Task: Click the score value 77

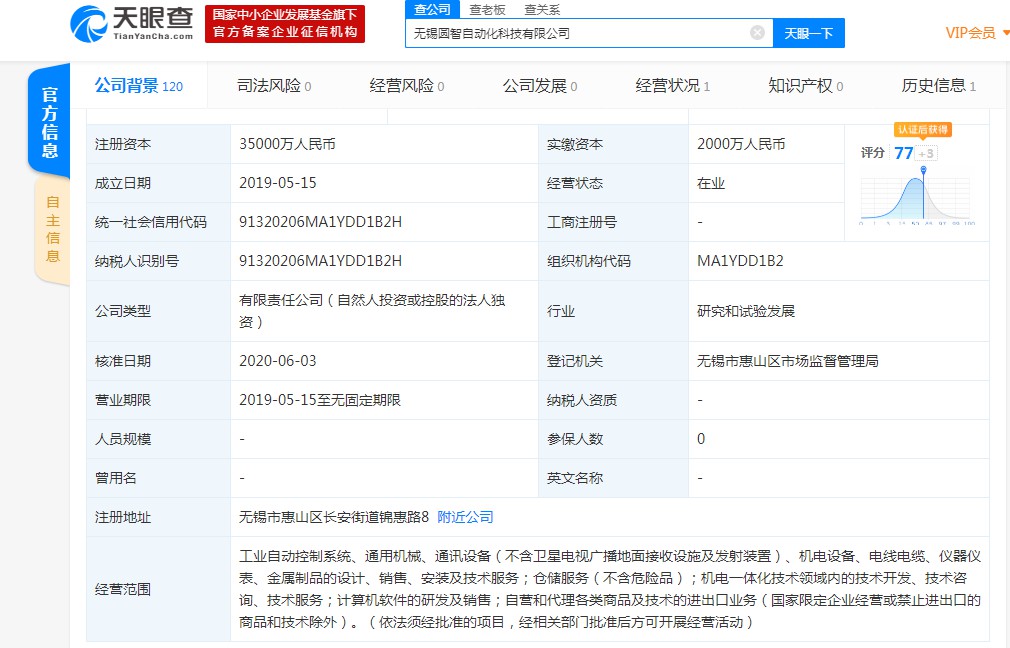Action: pos(903,153)
